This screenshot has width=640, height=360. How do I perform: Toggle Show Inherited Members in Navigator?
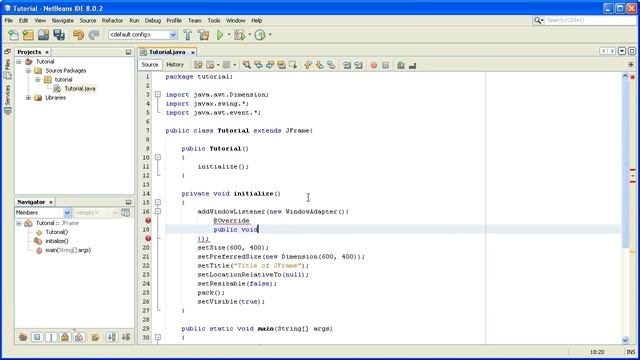pos(23,337)
